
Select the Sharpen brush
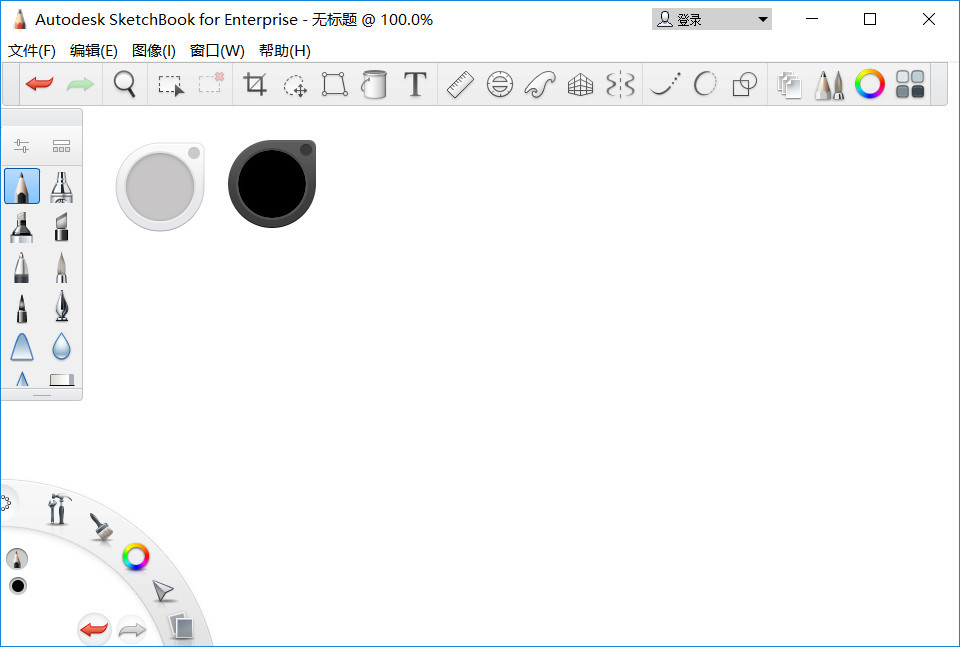[22, 379]
